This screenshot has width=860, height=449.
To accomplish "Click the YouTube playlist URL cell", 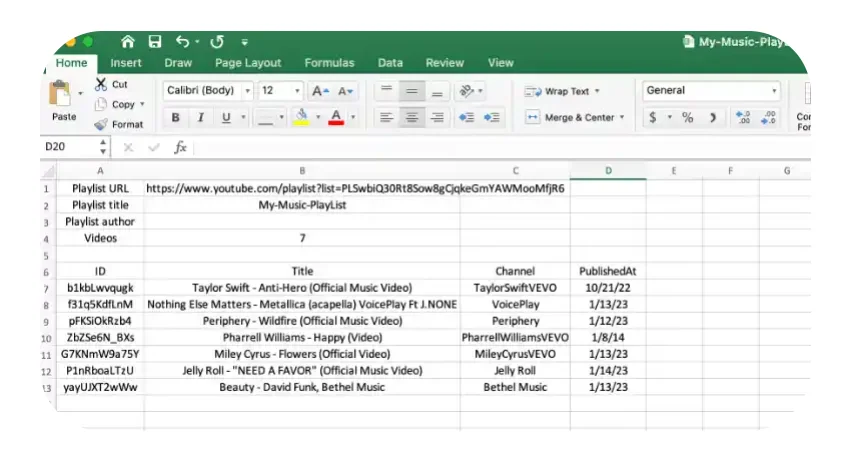I will 302,189.
